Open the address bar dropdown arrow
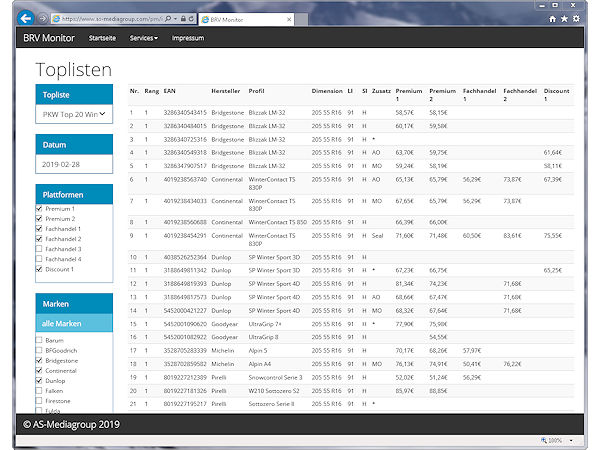Screen dimensions: 600x450 click(175, 18)
